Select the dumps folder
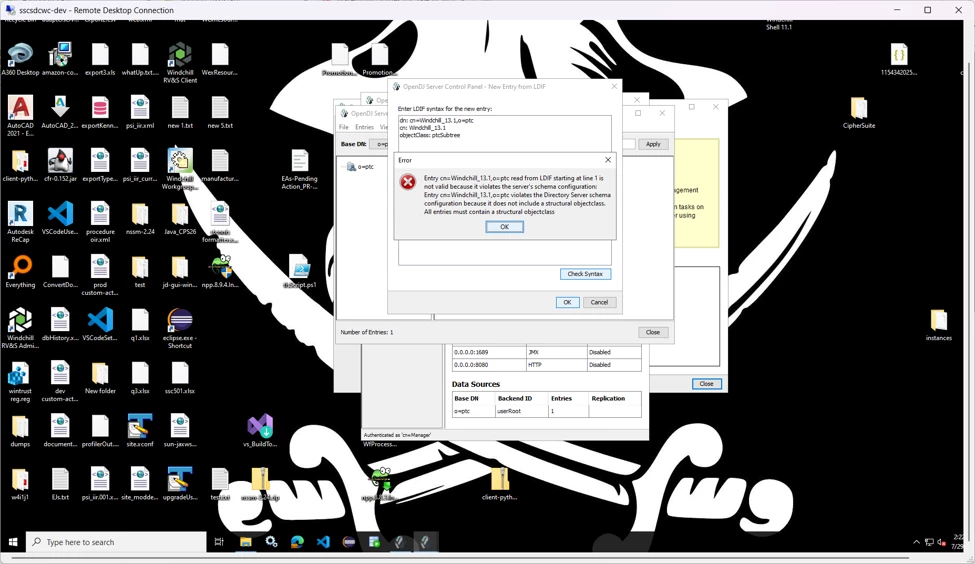The width and height of the screenshot is (975, 564). tap(20, 431)
